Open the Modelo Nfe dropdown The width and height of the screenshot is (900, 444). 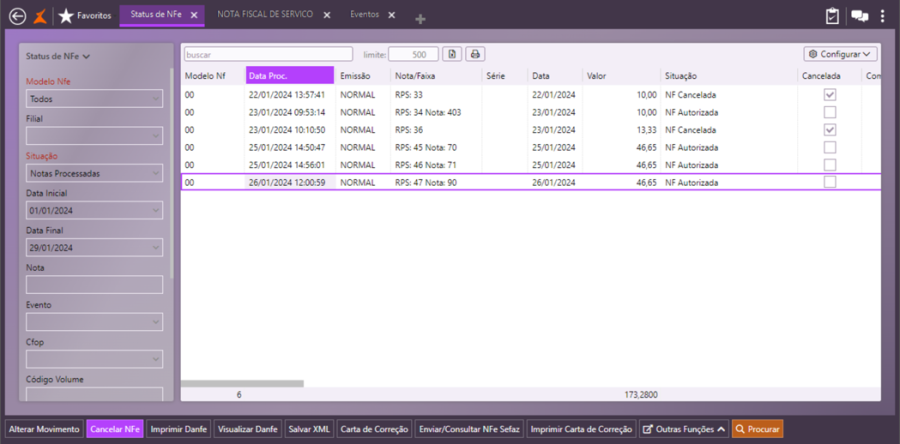pos(95,99)
